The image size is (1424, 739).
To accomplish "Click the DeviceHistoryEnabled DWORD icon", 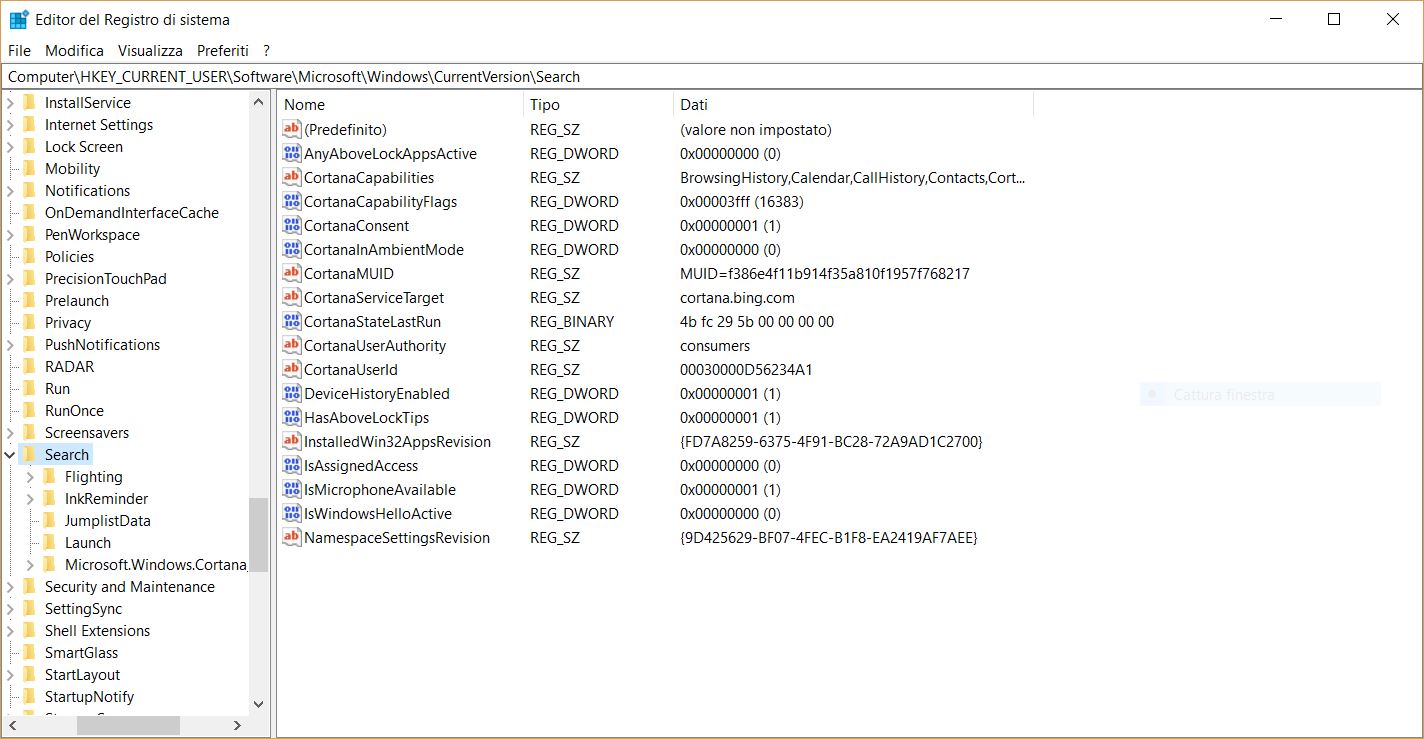I will pos(292,393).
